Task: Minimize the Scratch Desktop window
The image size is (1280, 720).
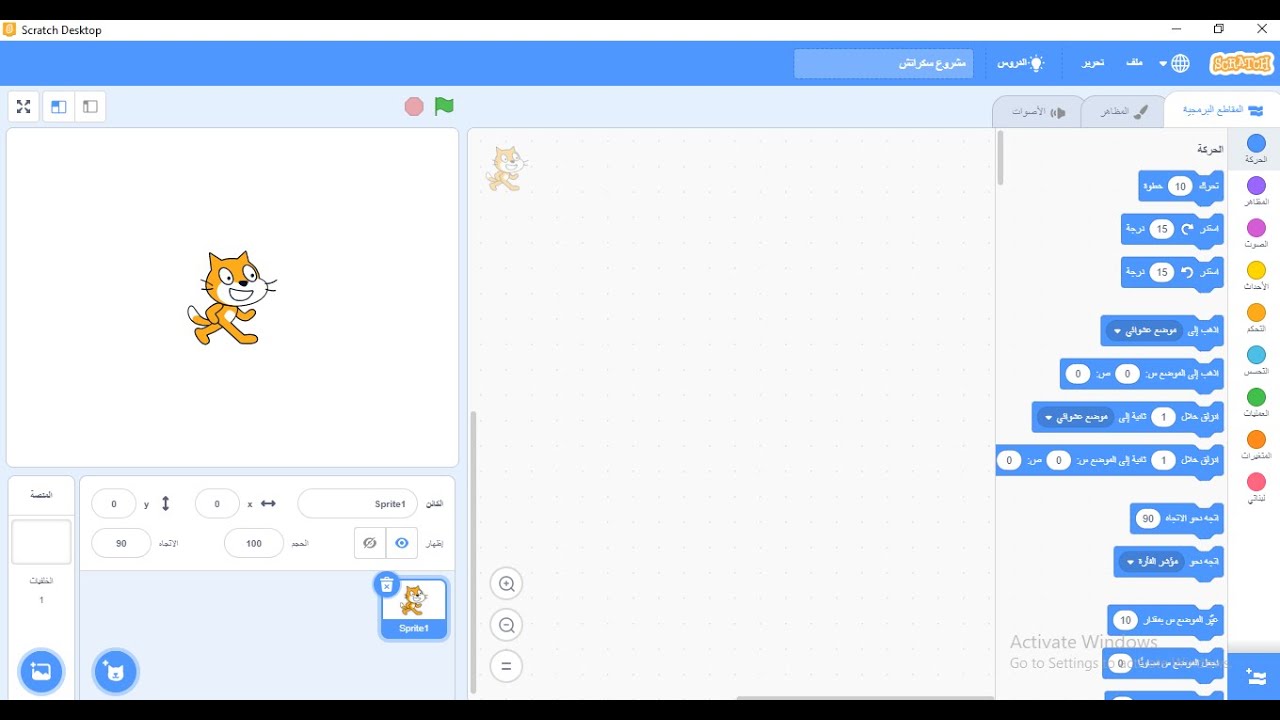Action: (1177, 29)
